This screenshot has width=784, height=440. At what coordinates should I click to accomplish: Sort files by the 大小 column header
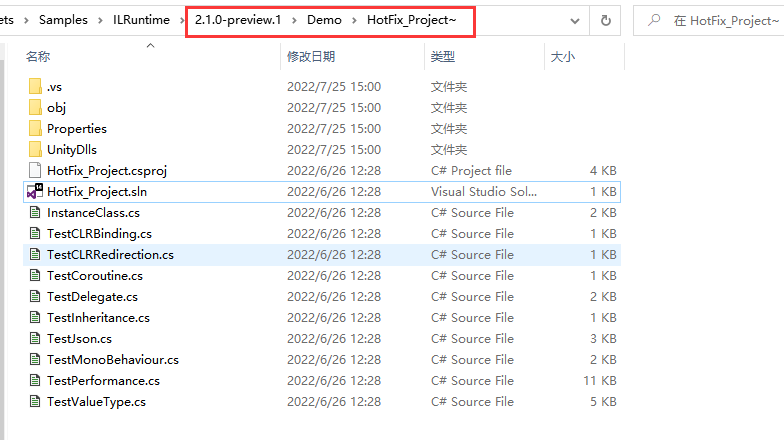tap(562, 56)
